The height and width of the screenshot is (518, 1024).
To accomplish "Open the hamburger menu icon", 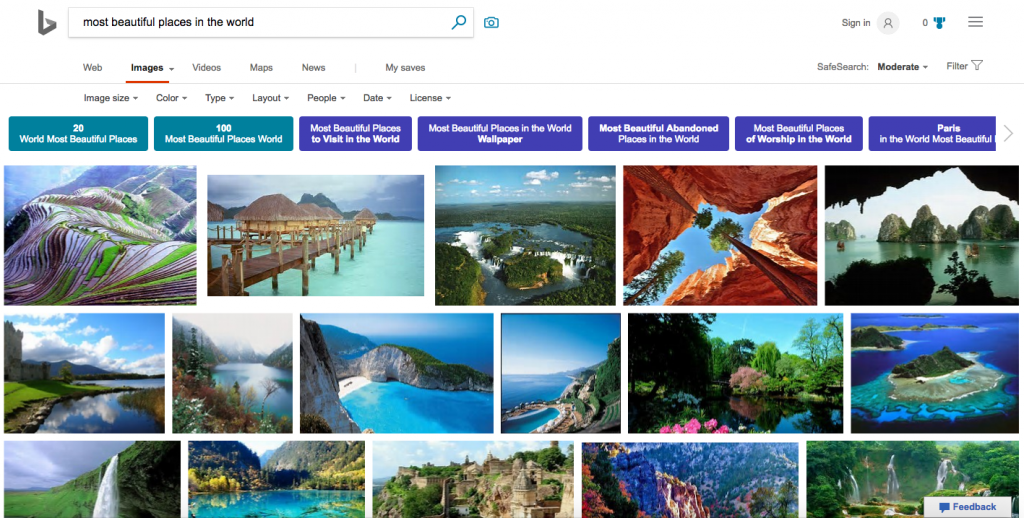I will click(975, 22).
